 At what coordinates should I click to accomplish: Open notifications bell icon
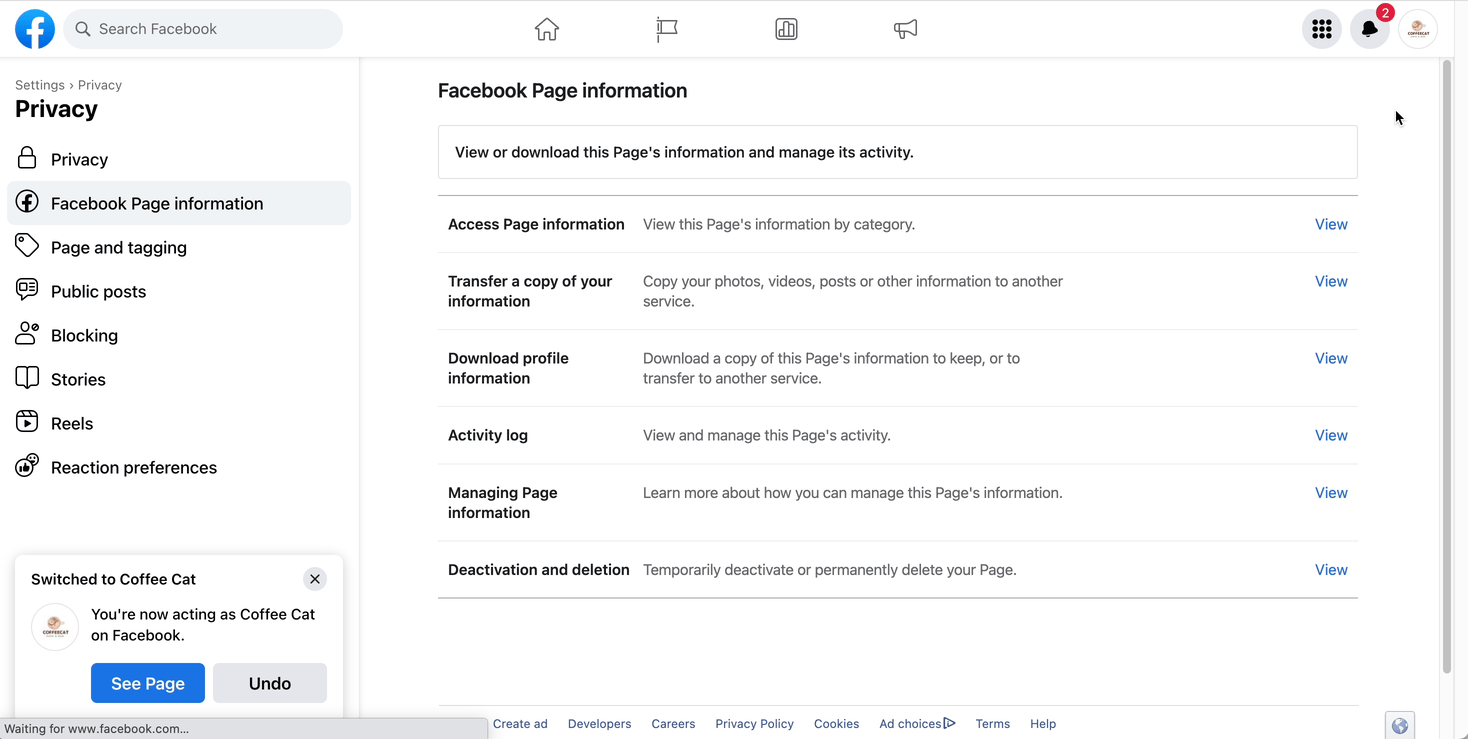(x=1370, y=29)
